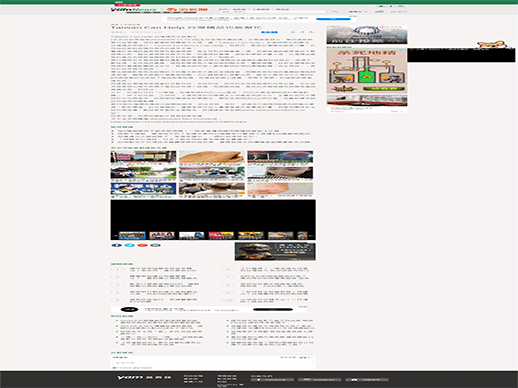Click the Yam logo in the footer
This screenshot has height=388, width=518.
(x=144, y=378)
